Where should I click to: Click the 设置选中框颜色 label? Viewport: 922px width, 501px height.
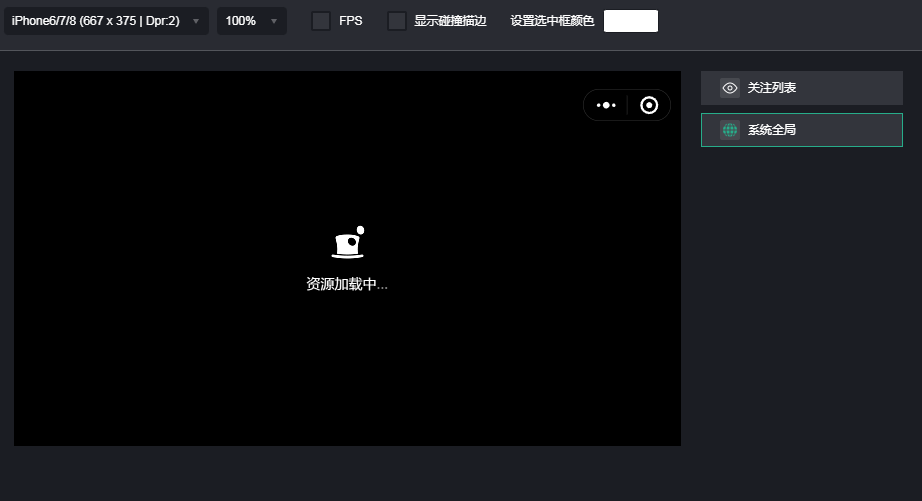[552, 21]
